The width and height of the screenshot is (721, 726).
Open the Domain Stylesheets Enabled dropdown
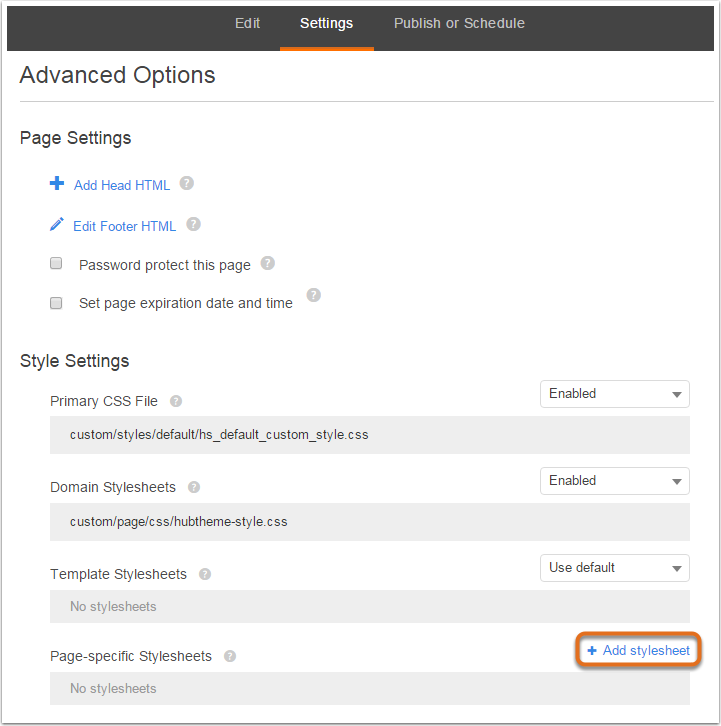614,481
